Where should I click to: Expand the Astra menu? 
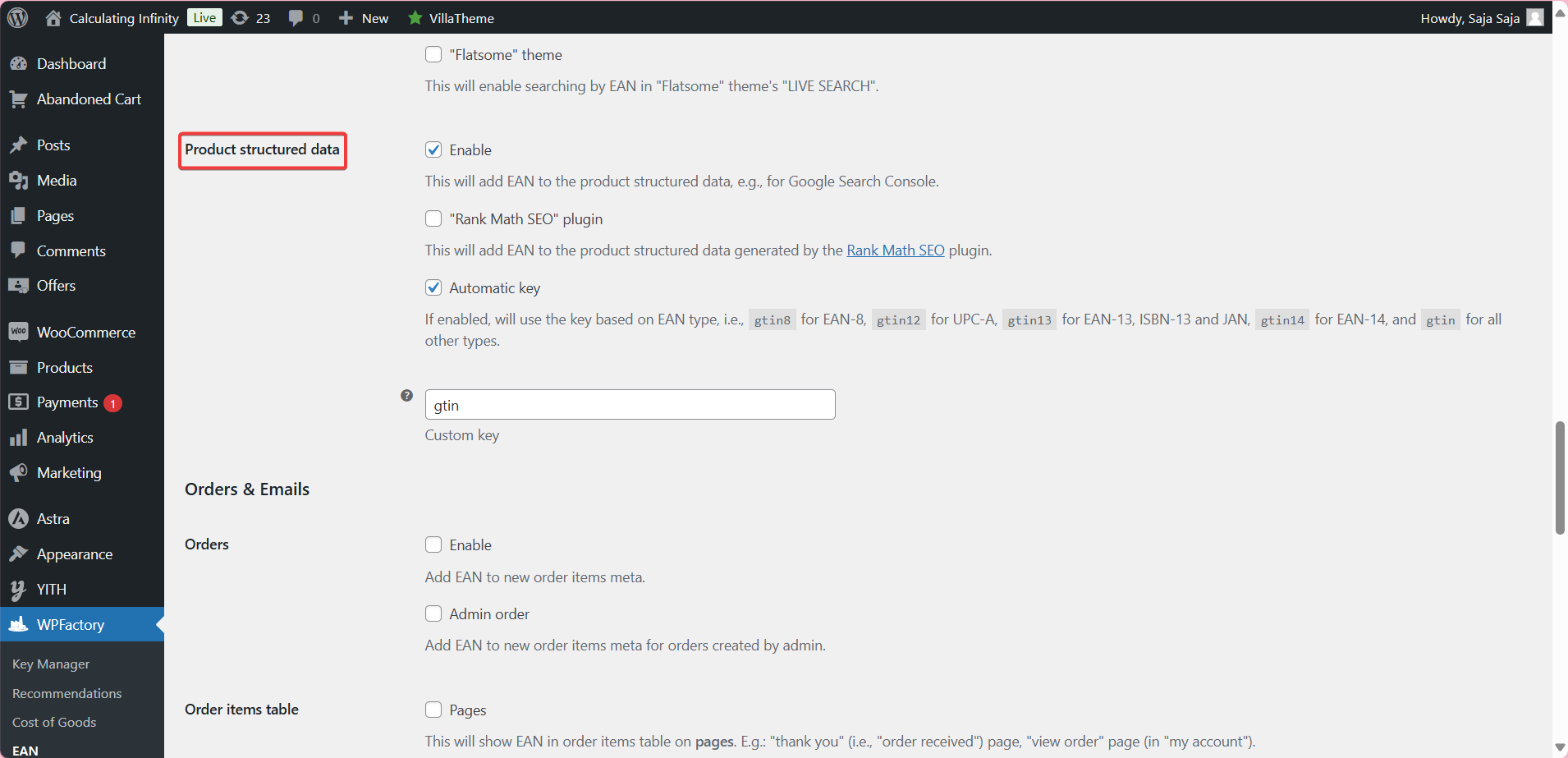[x=53, y=518]
